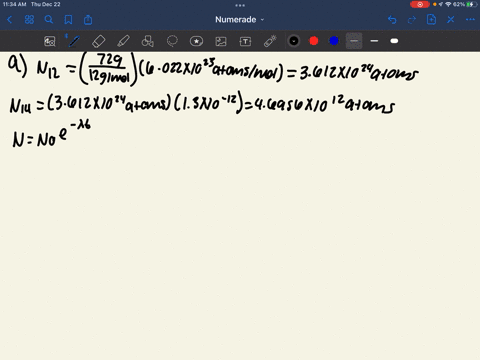The height and width of the screenshot is (360, 480).
Task: Select the Text box tool
Action: [245, 41]
